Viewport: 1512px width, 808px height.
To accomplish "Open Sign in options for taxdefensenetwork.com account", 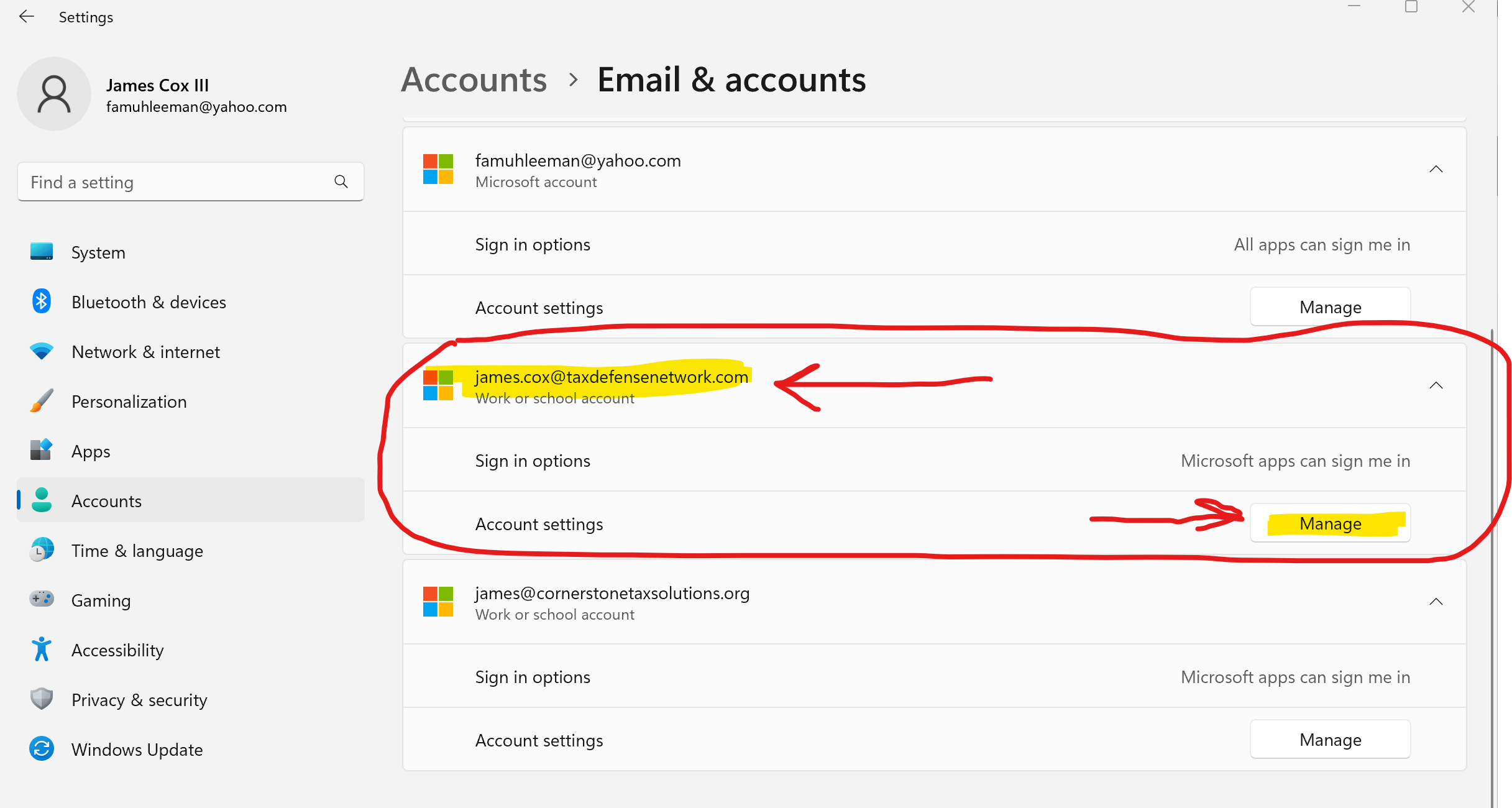I will (x=934, y=461).
